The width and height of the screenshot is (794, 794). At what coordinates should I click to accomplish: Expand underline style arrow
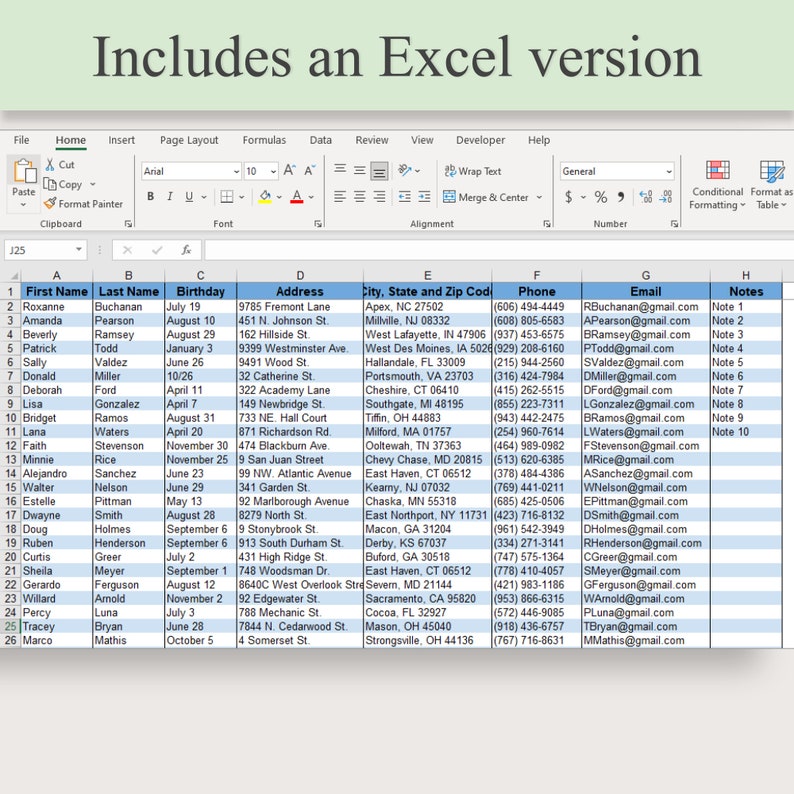204,197
